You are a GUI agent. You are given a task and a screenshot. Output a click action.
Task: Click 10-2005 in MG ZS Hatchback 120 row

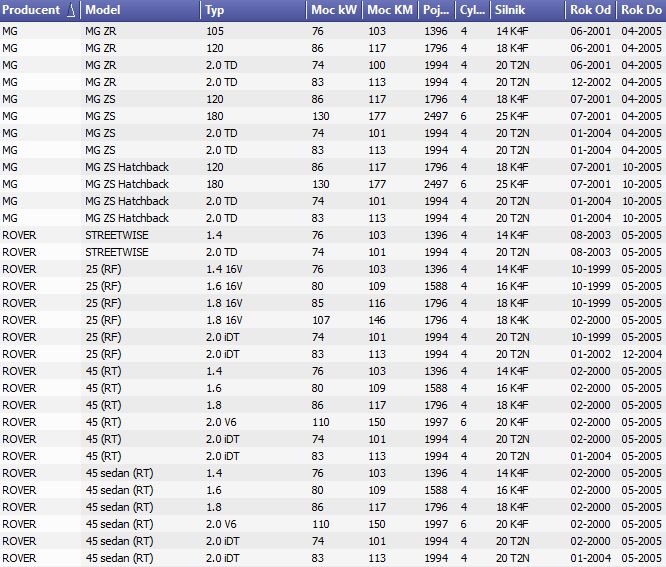tap(642, 167)
